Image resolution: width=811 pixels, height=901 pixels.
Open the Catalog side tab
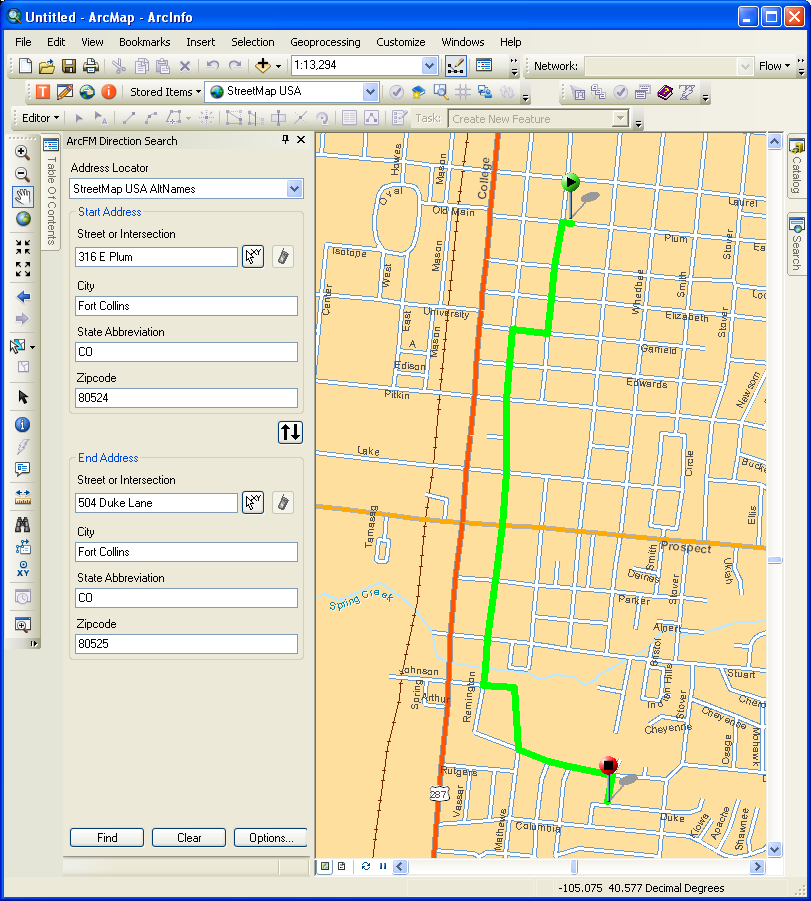(x=796, y=167)
